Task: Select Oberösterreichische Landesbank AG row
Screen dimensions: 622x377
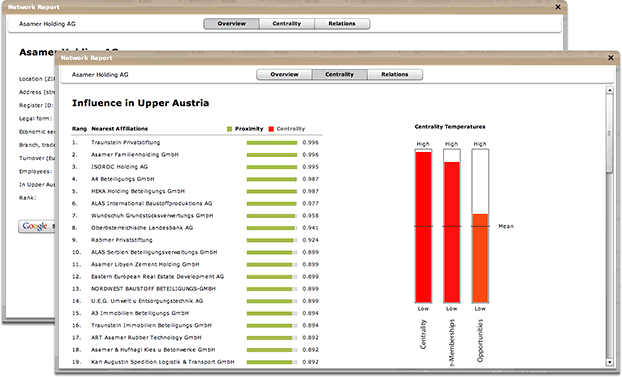Action: [196, 228]
